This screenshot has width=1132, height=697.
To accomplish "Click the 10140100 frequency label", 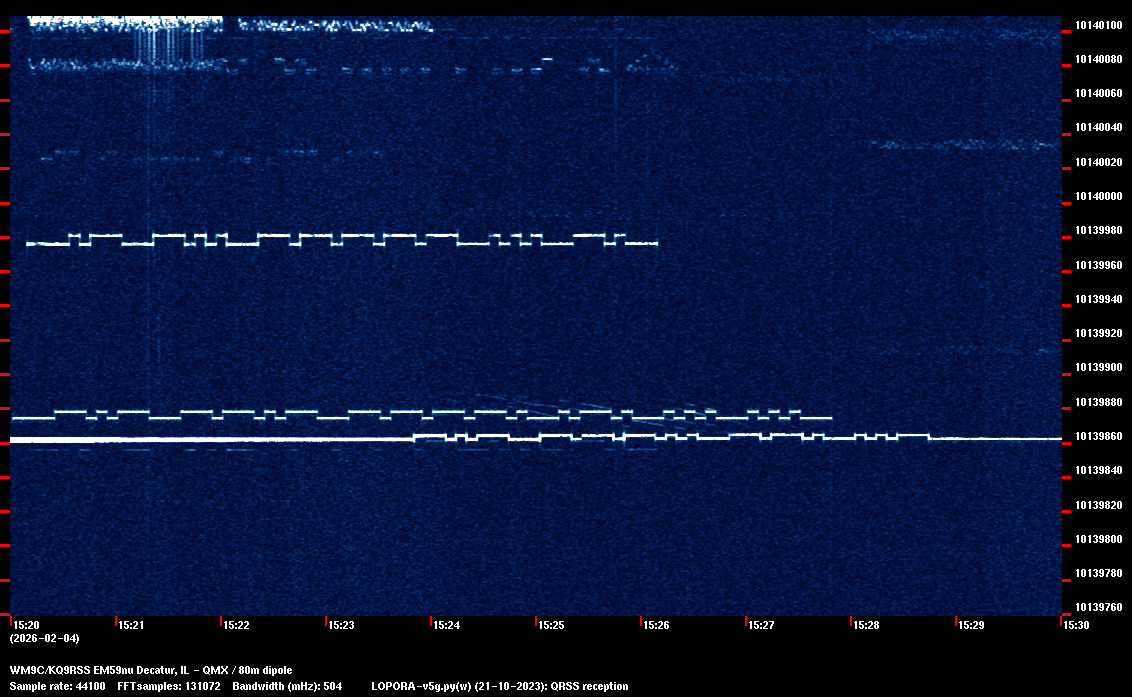I will tap(1097, 25).
